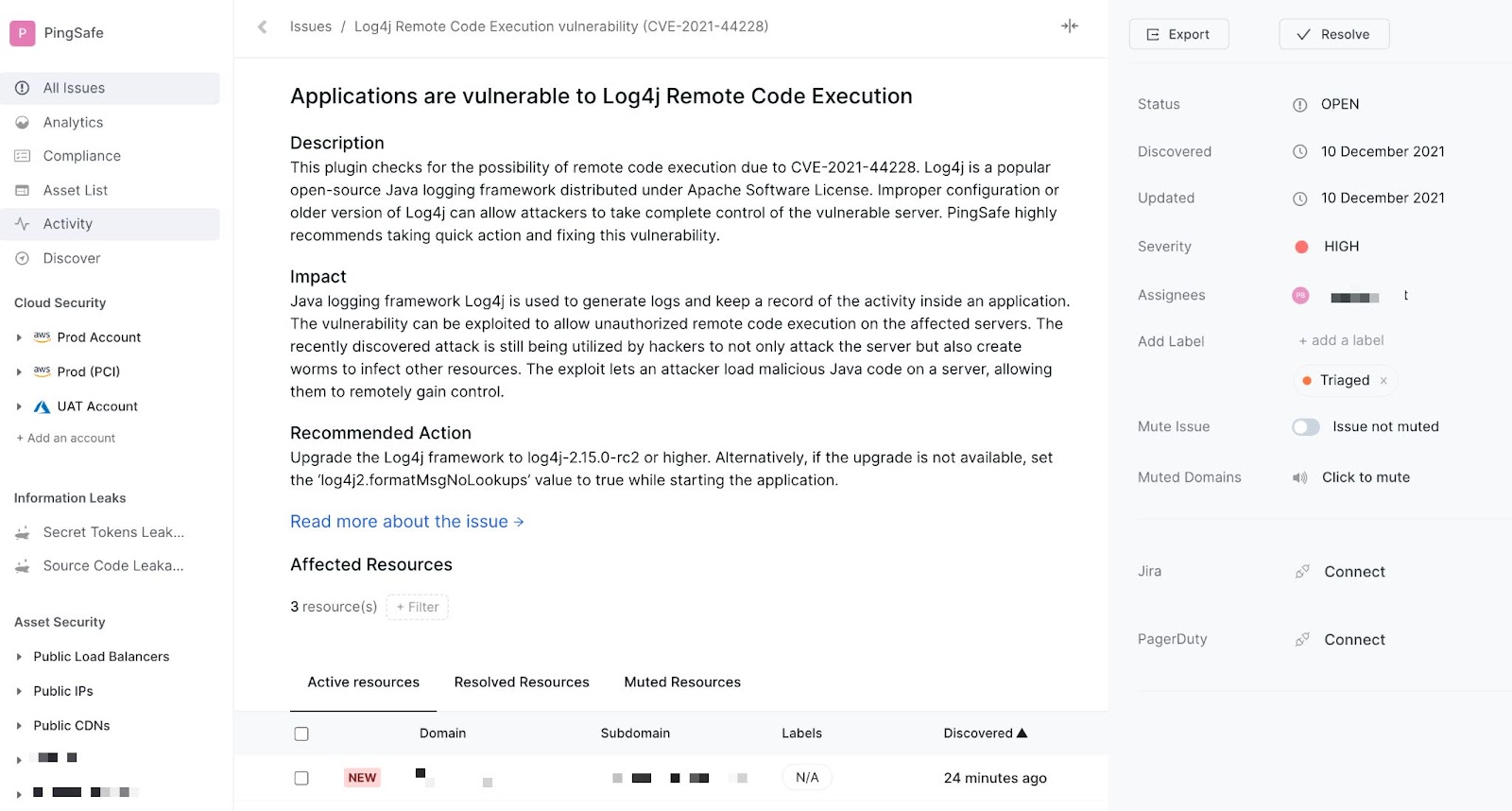Viewport: 1512px width, 811px height.
Task: Click the collapse panel icon
Action: [x=1070, y=26]
